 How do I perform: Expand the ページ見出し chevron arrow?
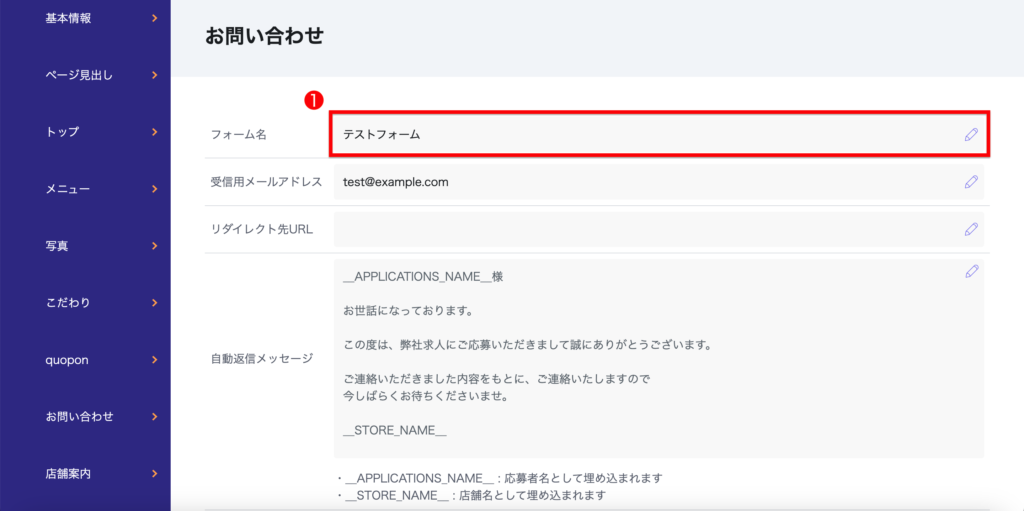click(x=154, y=75)
